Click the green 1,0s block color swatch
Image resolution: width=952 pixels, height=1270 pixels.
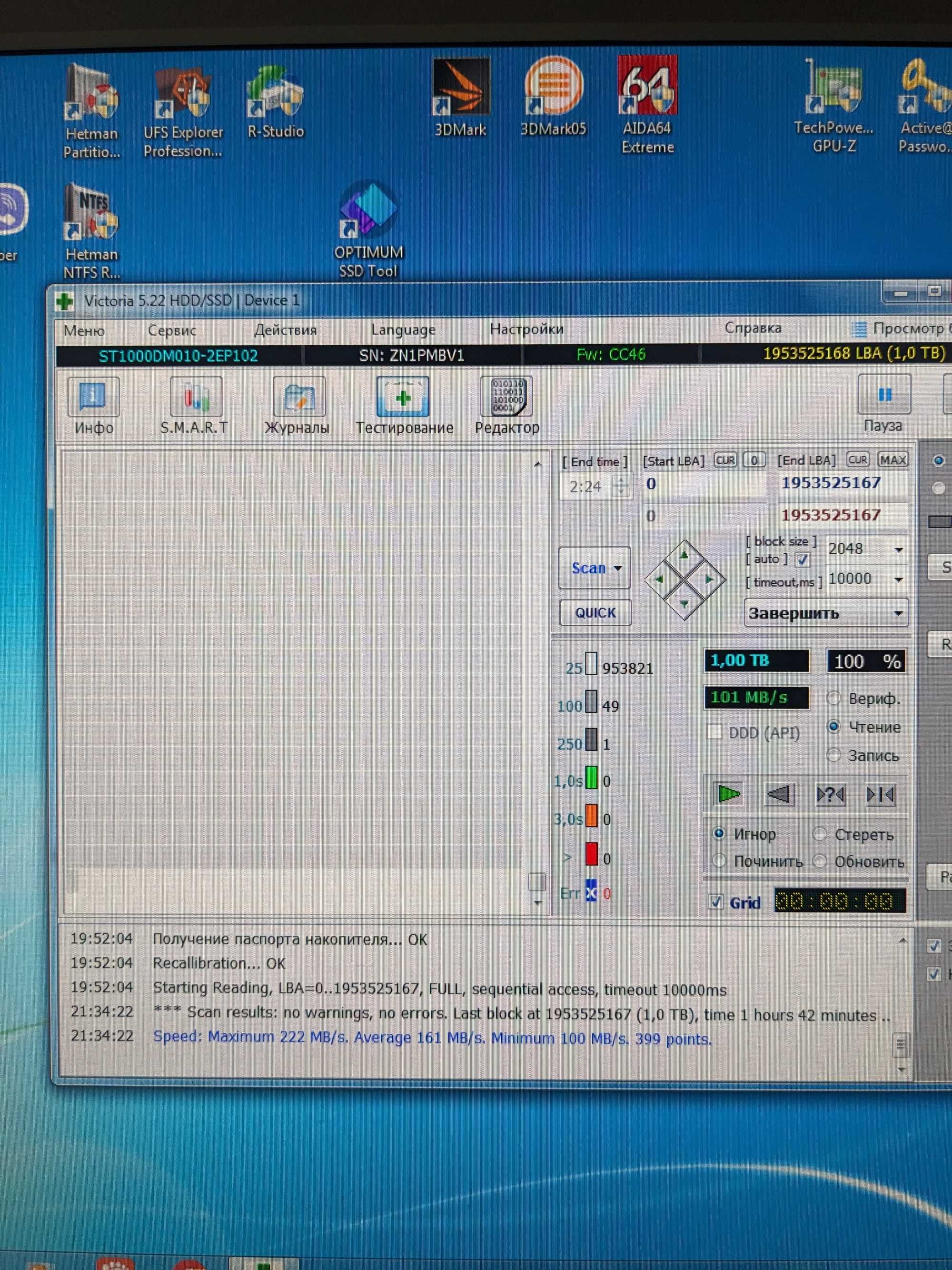point(591,779)
